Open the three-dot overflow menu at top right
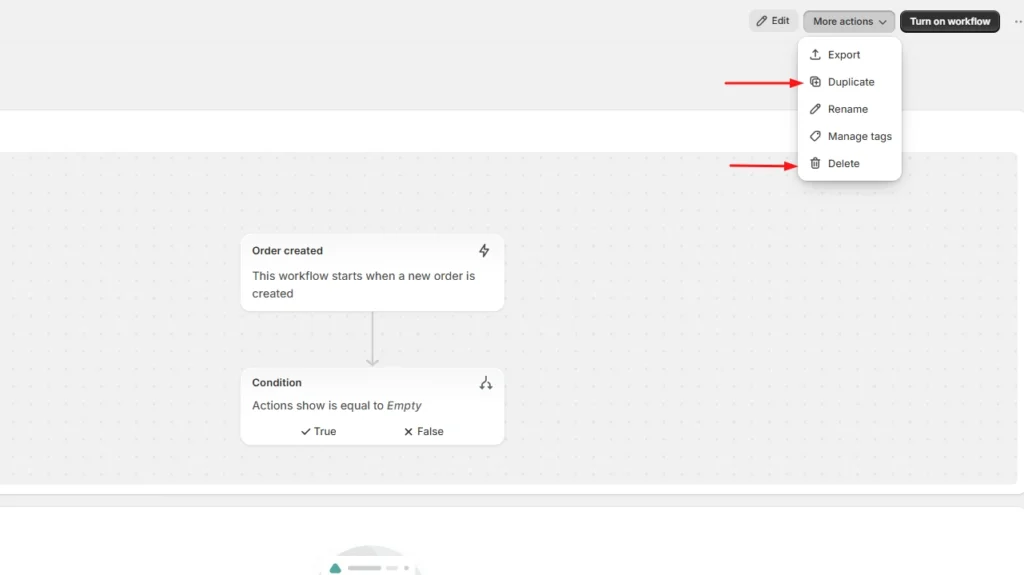The image size is (1024, 575). [1018, 22]
